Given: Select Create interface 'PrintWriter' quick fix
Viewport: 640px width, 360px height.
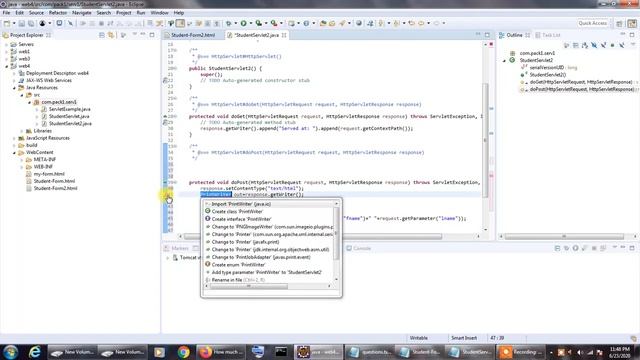Looking at the screenshot, I should point(269,219).
